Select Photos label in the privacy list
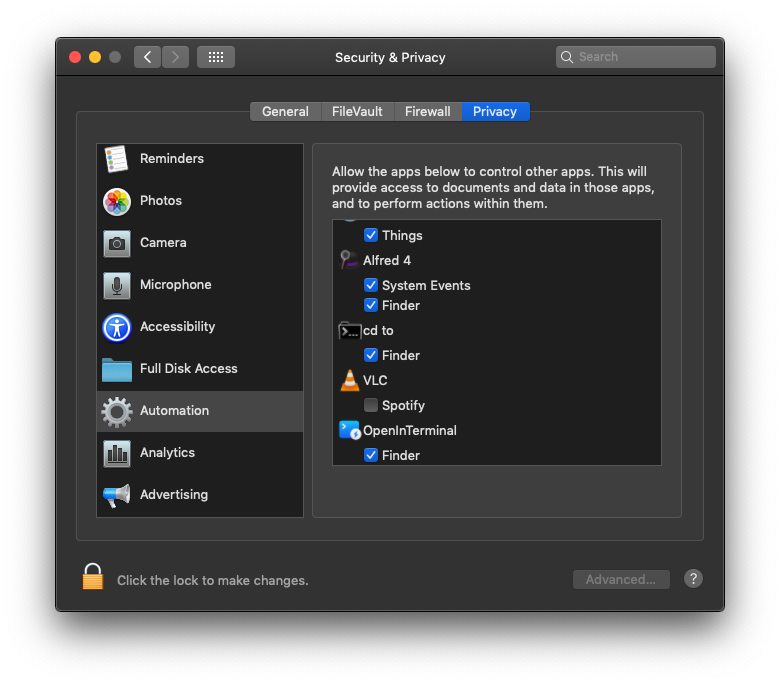Screen dimensions: 780x685 [x=161, y=200]
